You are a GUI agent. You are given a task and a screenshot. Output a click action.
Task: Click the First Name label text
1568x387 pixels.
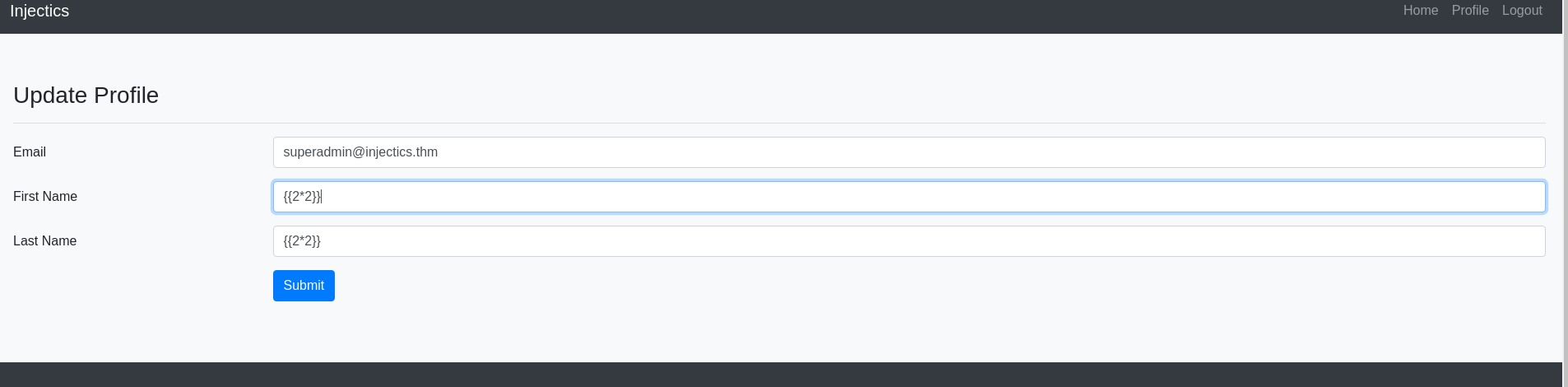45,197
